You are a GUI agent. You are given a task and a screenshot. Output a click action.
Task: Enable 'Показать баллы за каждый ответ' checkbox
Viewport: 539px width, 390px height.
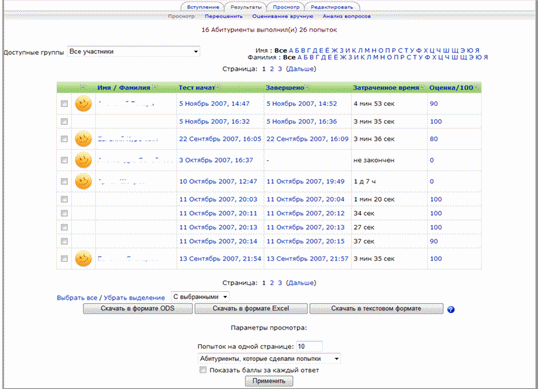[203, 370]
